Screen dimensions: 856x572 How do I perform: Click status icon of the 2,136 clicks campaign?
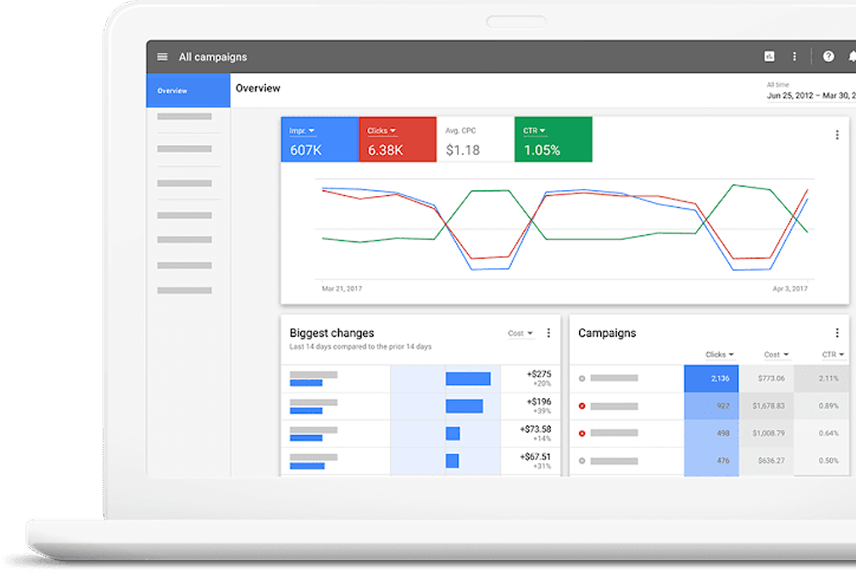[582, 378]
